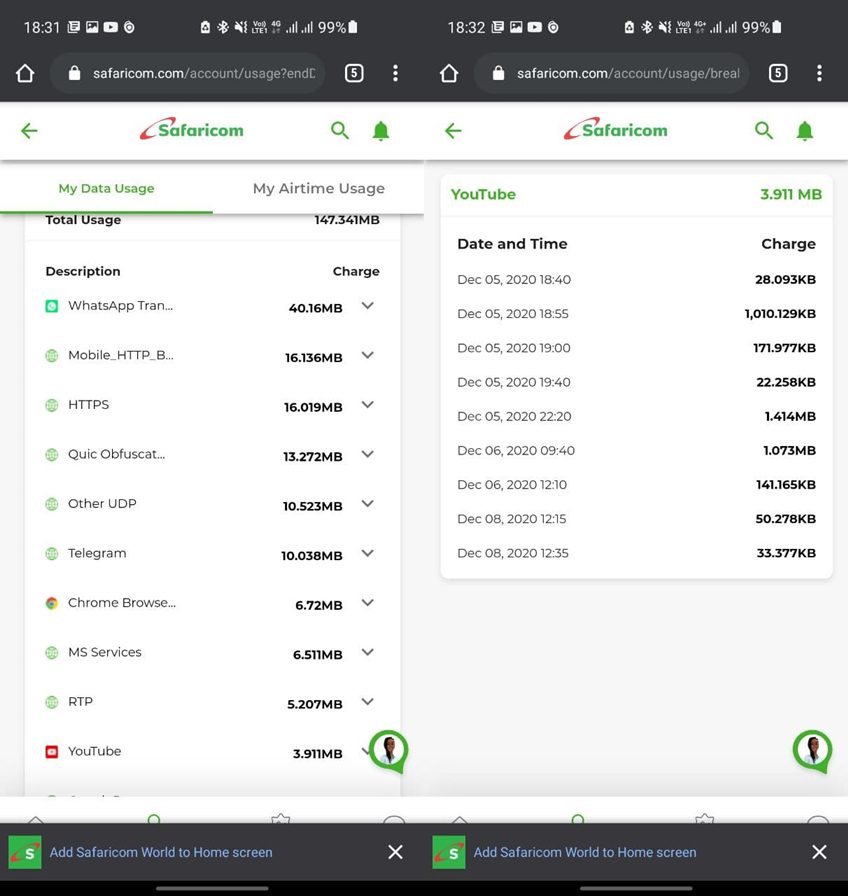
Task: Select the Dec 05, 2020 19:40 entry
Action: coord(636,382)
